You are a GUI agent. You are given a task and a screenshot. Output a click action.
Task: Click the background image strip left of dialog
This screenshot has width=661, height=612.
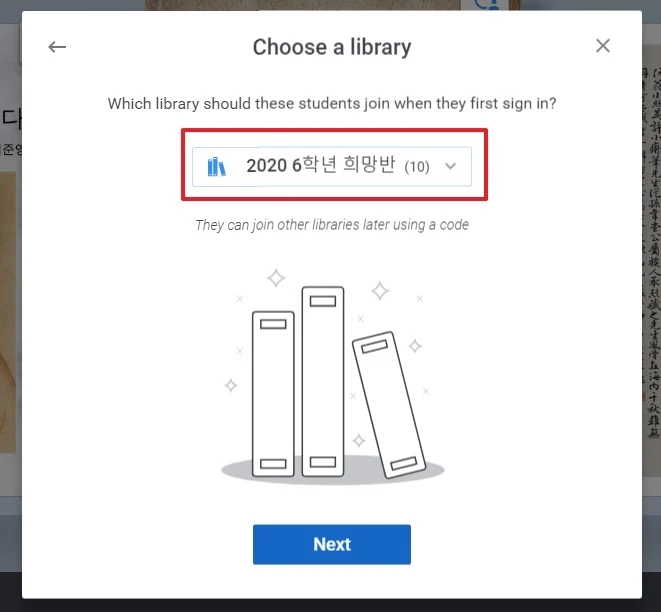(10, 312)
